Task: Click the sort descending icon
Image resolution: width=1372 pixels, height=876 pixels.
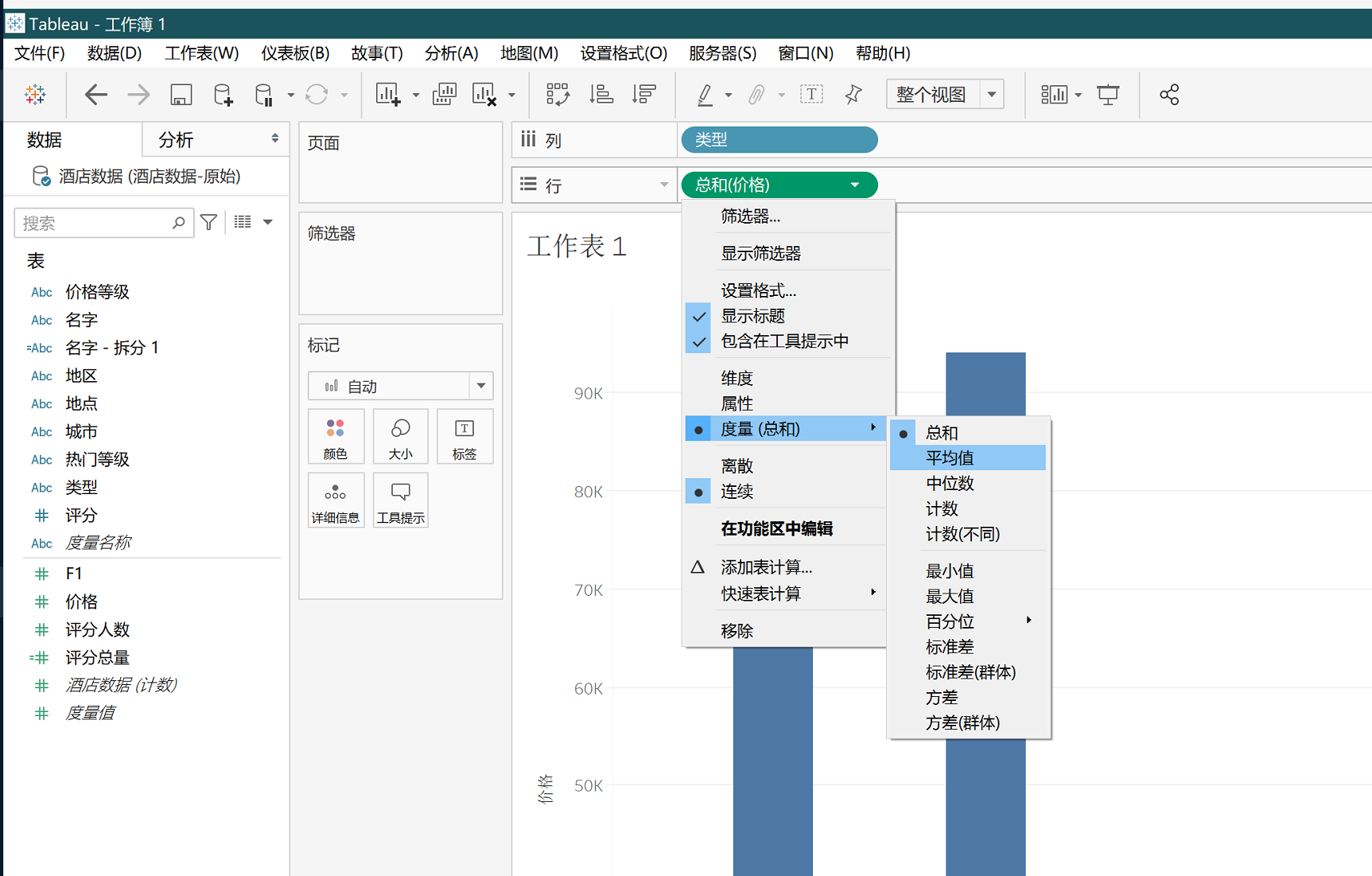Action: point(643,95)
